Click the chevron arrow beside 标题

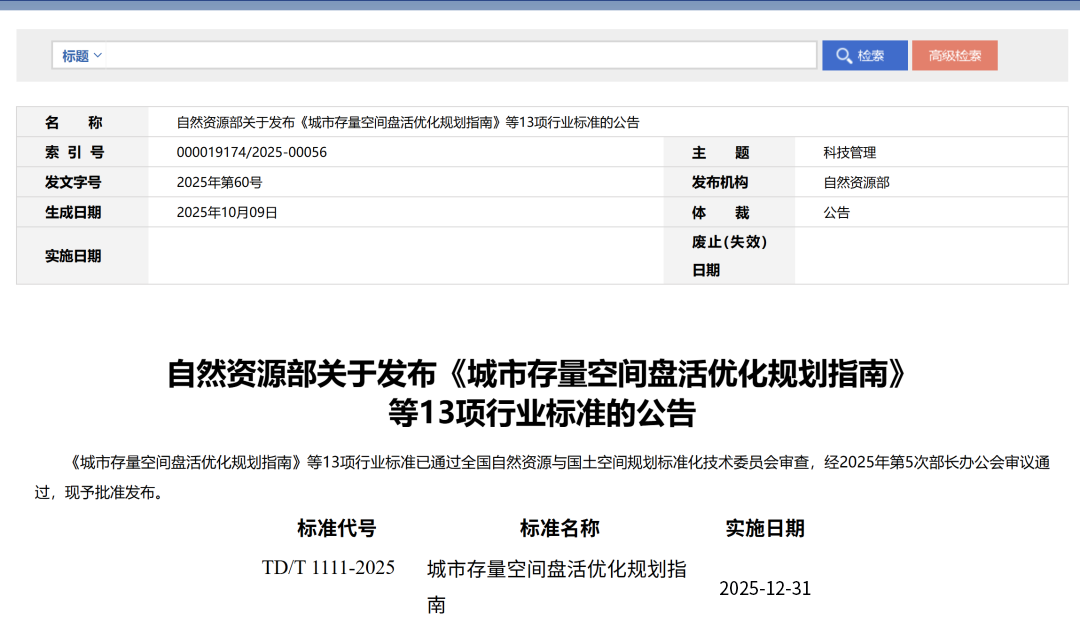pos(98,56)
